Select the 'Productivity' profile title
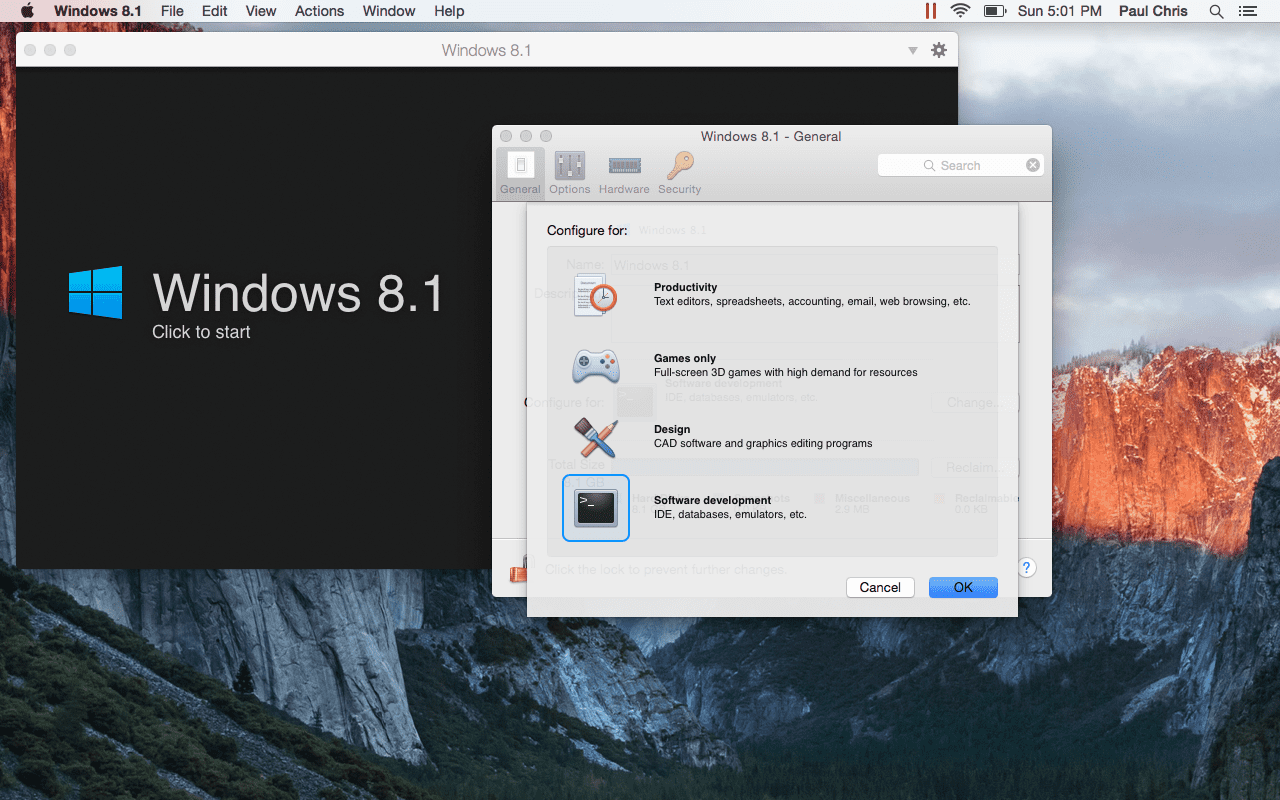 click(x=685, y=287)
